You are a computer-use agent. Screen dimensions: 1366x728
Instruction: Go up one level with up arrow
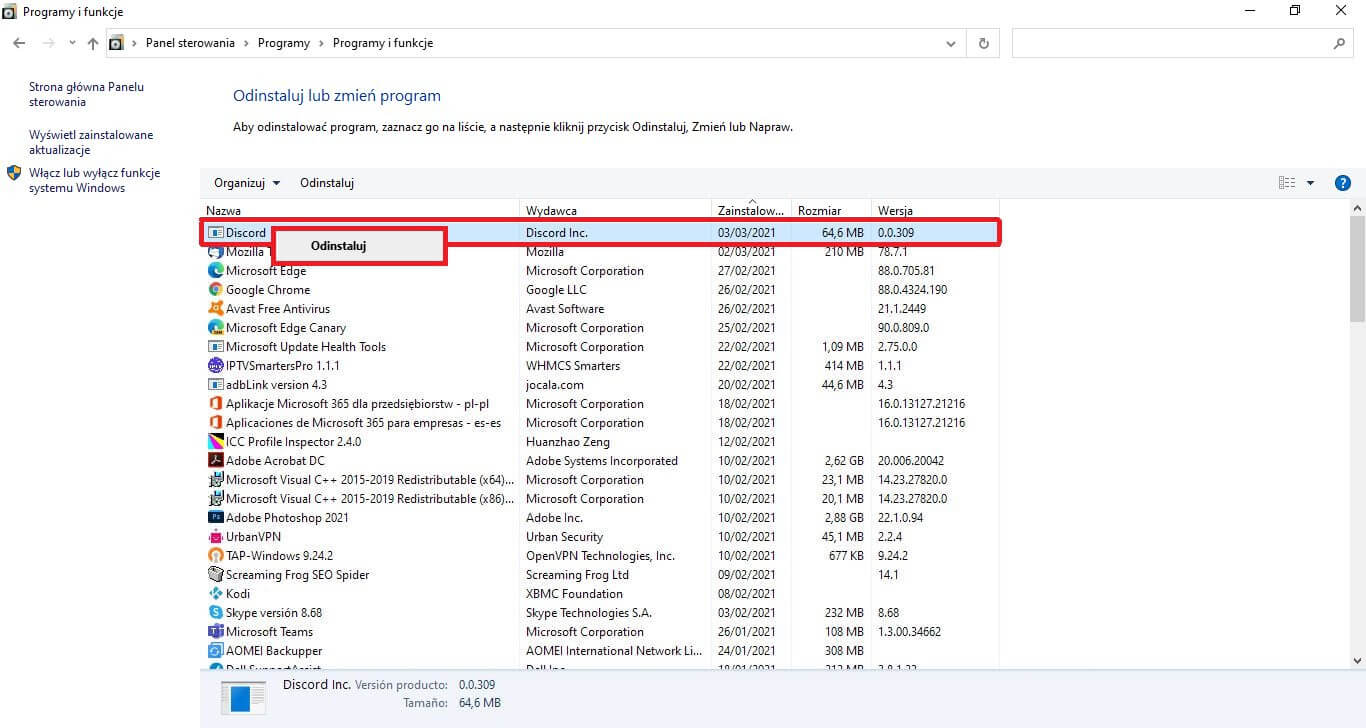coord(93,44)
